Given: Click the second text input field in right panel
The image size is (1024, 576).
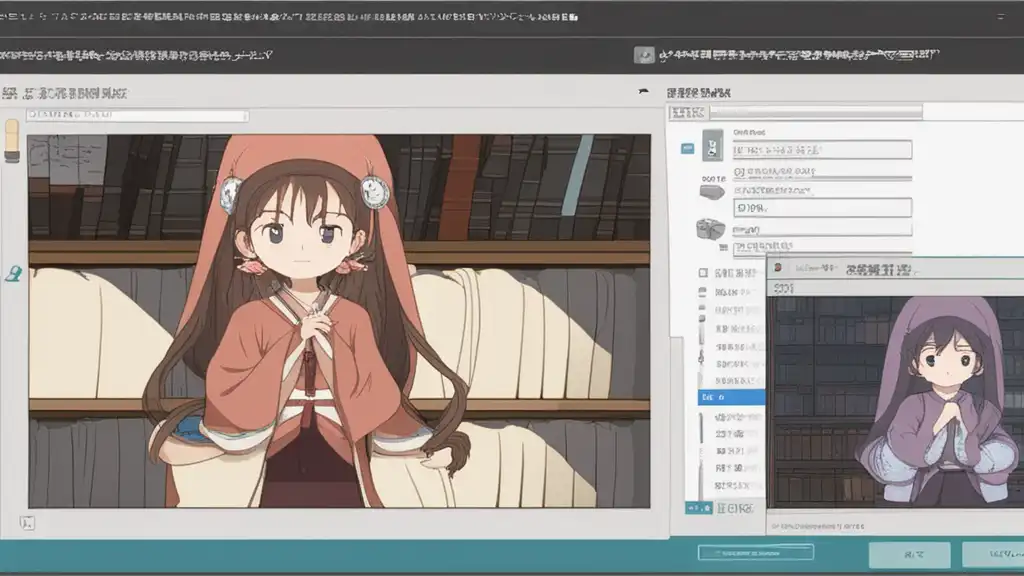Looking at the screenshot, I should tap(821, 208).
